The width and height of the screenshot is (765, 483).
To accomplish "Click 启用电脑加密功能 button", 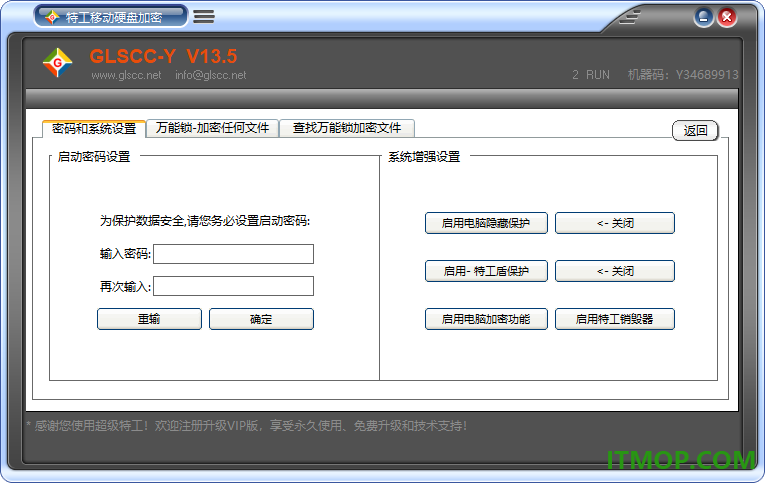I will tap(486, 319).
